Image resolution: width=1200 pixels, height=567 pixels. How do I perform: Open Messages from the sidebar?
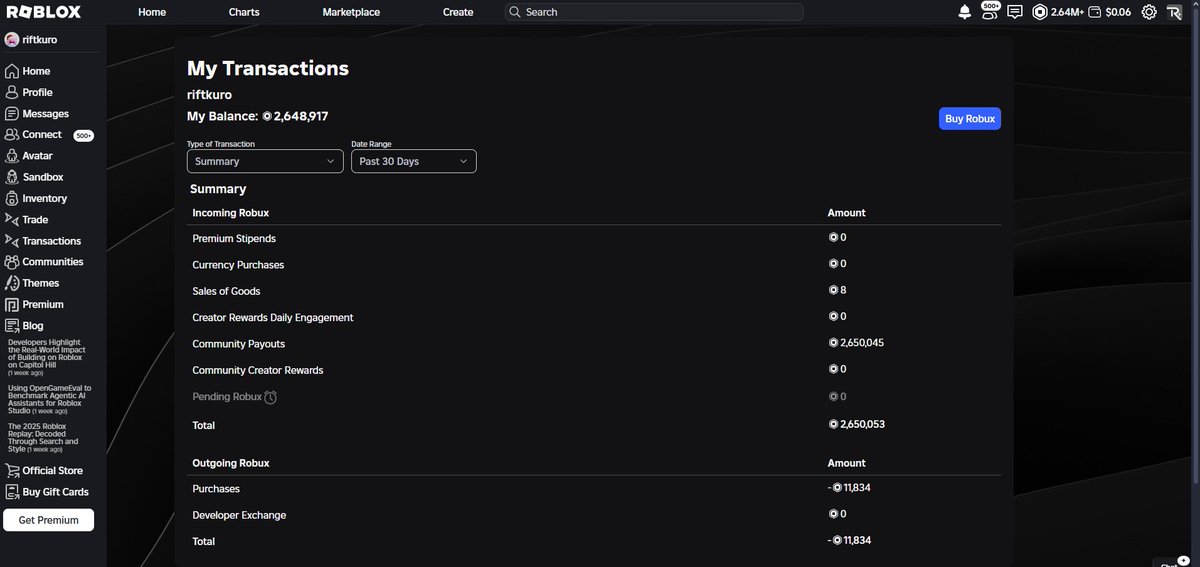[37, 114]
